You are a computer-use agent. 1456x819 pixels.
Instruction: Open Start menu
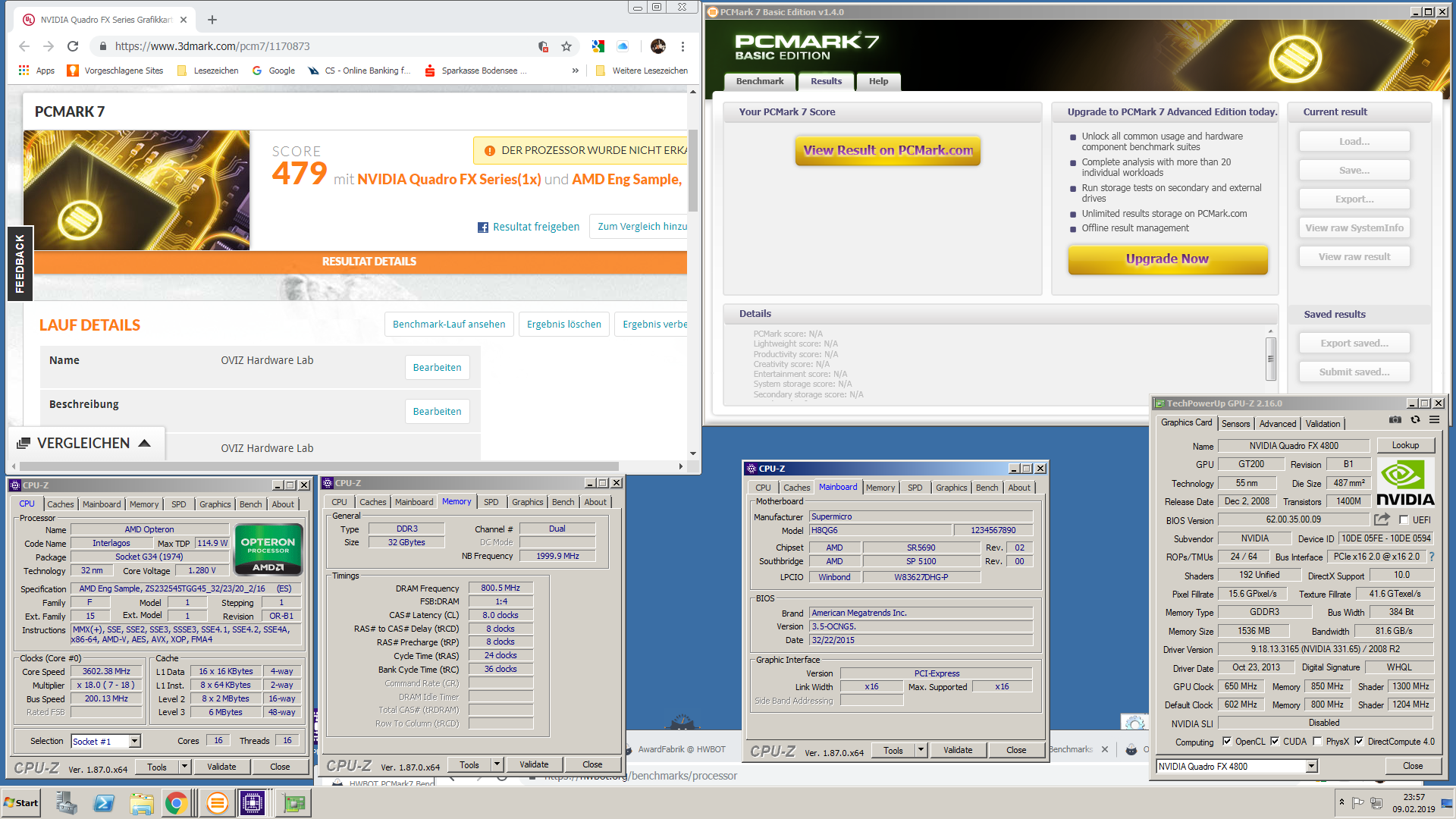pos(21,803)
